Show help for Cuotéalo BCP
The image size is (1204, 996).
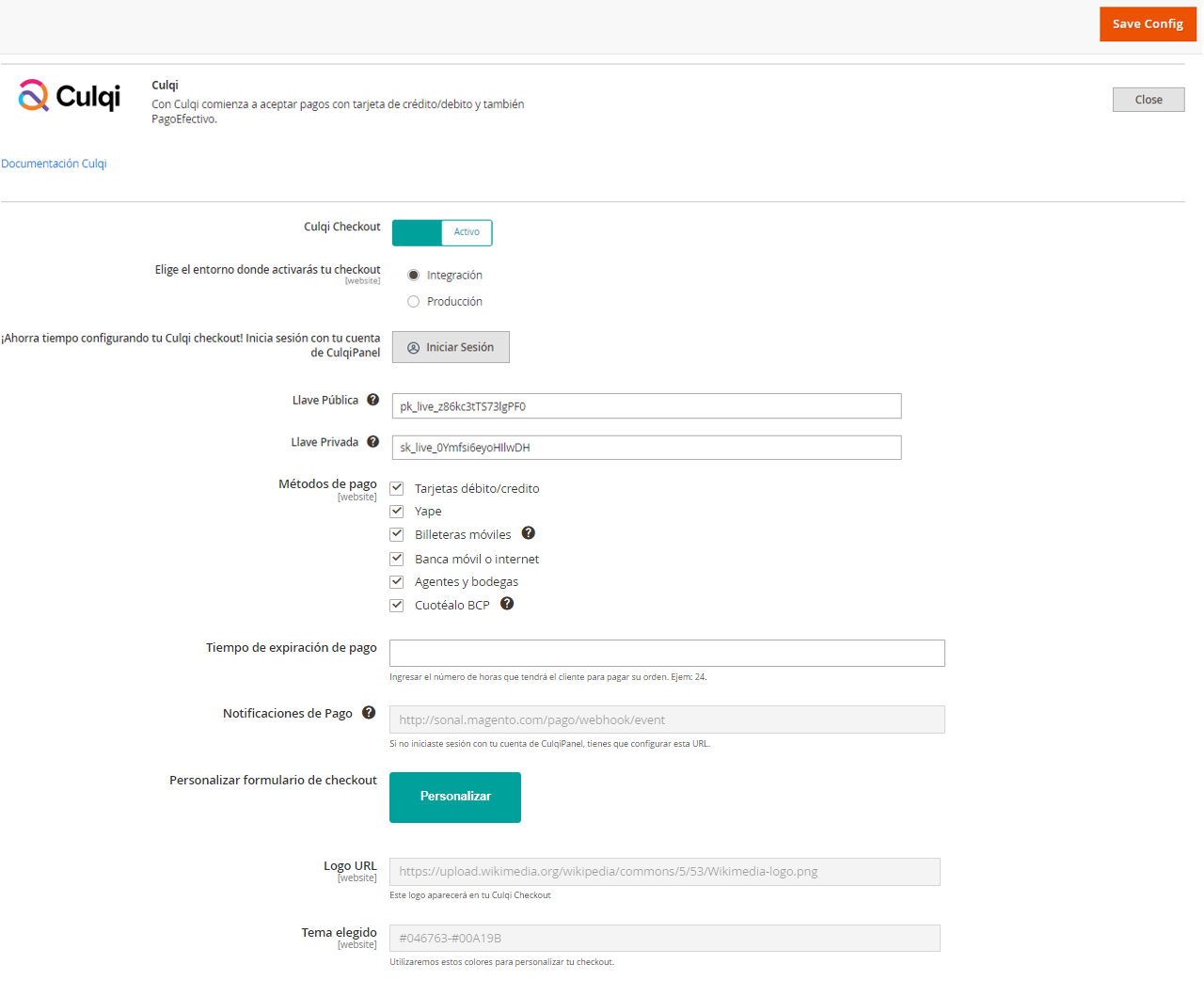click(507, 604)
